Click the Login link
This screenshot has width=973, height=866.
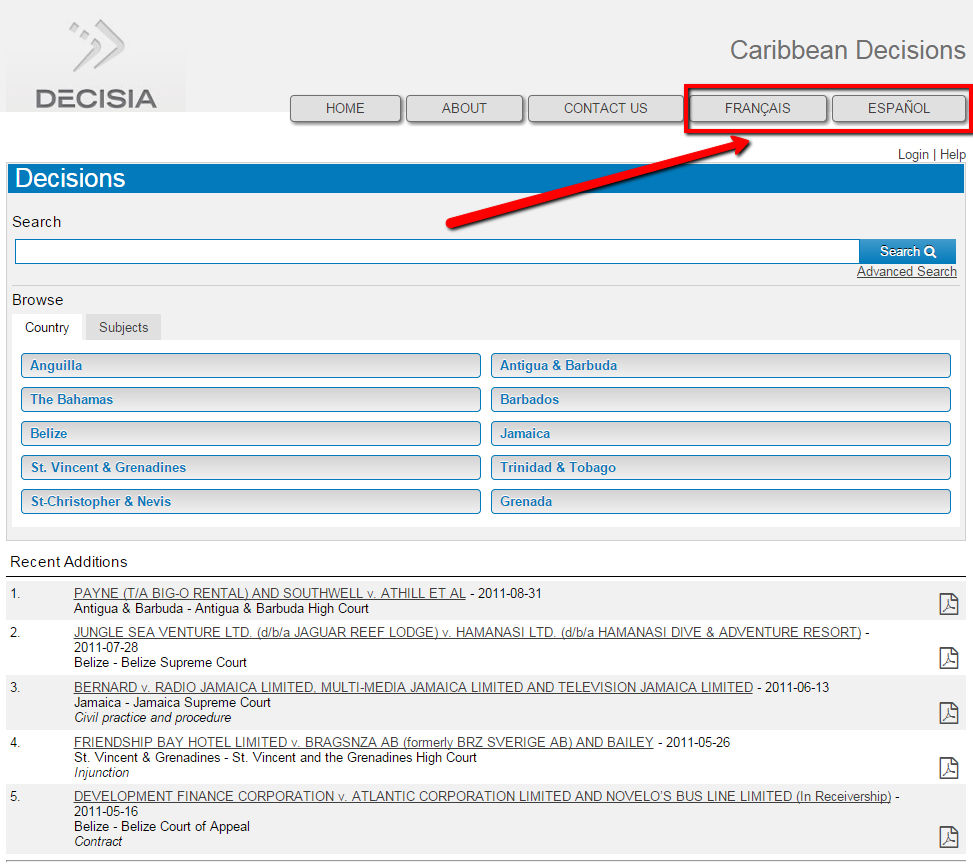912,154
